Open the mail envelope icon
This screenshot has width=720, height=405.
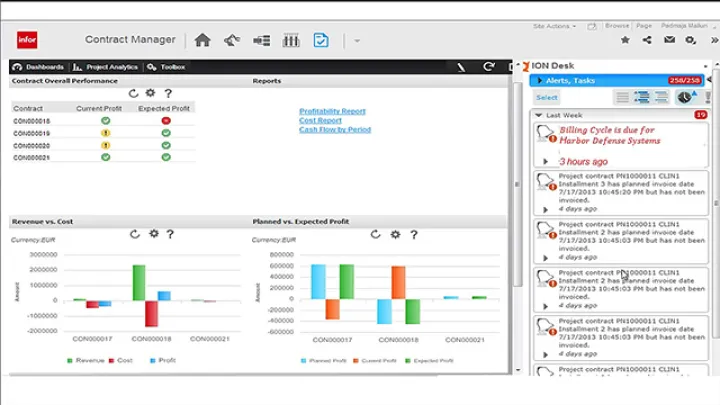[669, 40]
